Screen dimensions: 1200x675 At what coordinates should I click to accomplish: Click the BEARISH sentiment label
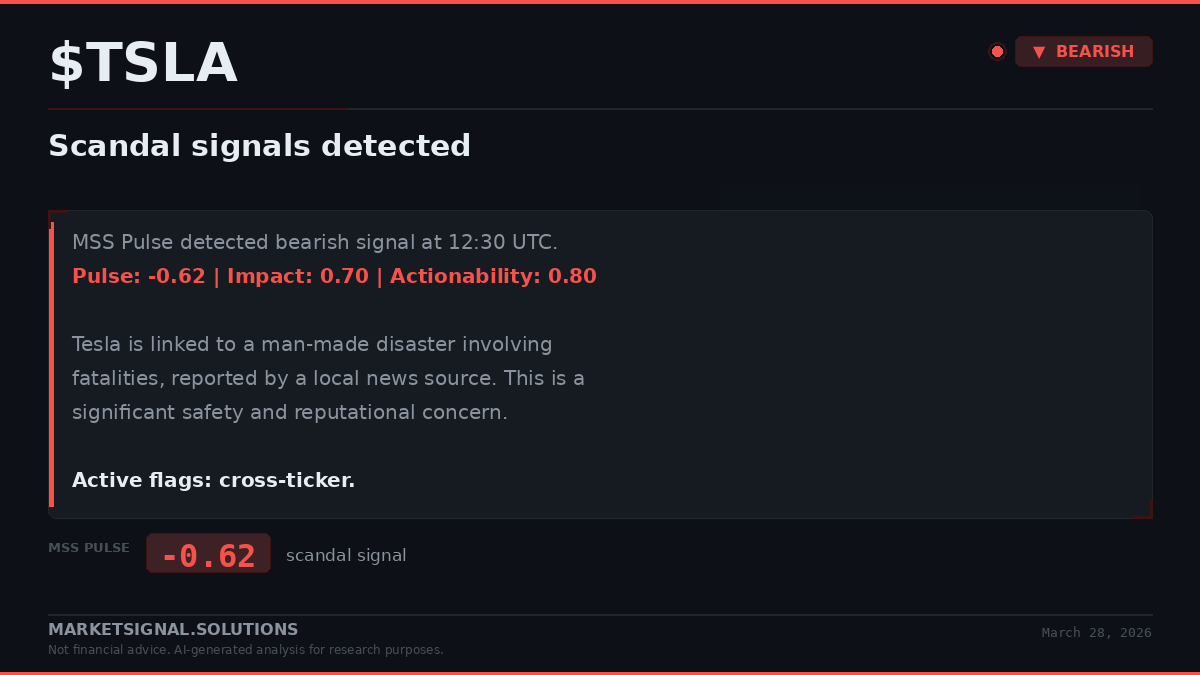1095,52
